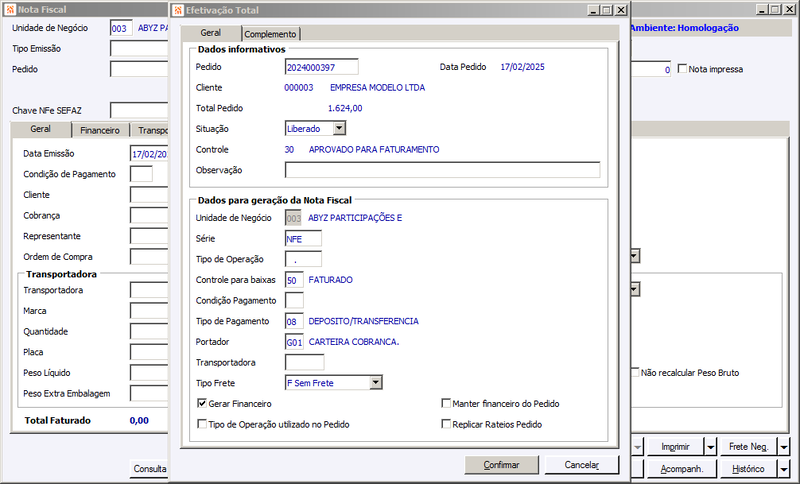This screenshot has height=484, width=800.
Task: Click the Efetivação Total window title icon
Action: [x=178, y=10]
